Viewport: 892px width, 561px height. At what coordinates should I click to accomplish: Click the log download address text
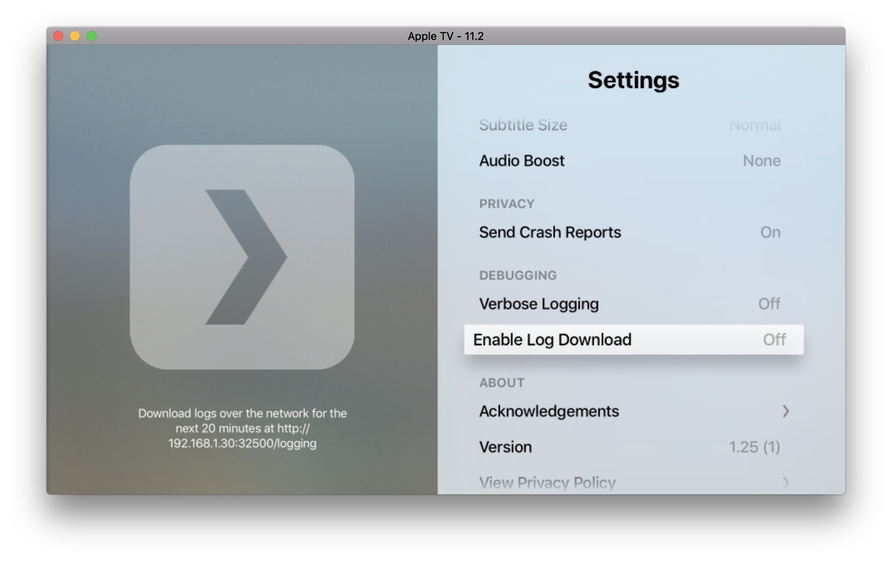[242, 428]
